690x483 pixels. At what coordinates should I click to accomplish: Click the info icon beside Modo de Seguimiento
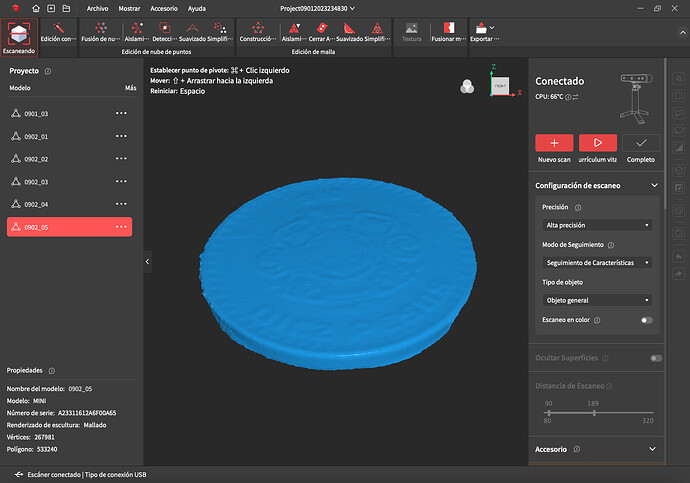(611, 245)
